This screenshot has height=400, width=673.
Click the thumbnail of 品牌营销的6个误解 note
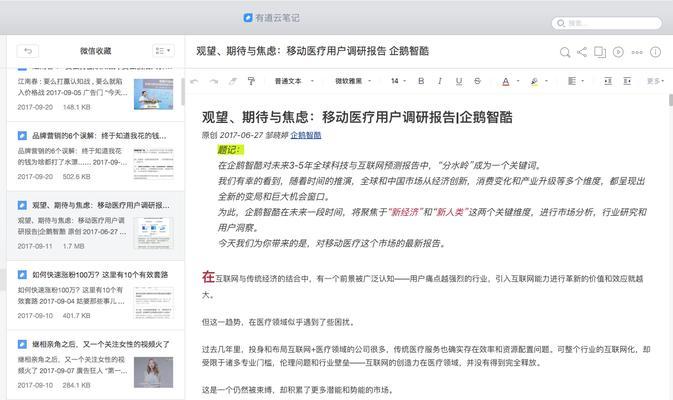154,164
